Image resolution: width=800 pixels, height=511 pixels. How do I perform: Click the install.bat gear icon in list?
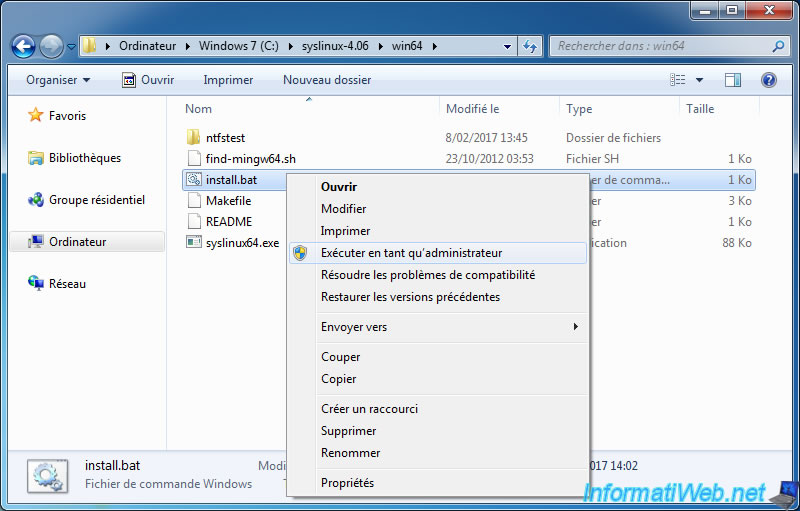coord(194,180)
